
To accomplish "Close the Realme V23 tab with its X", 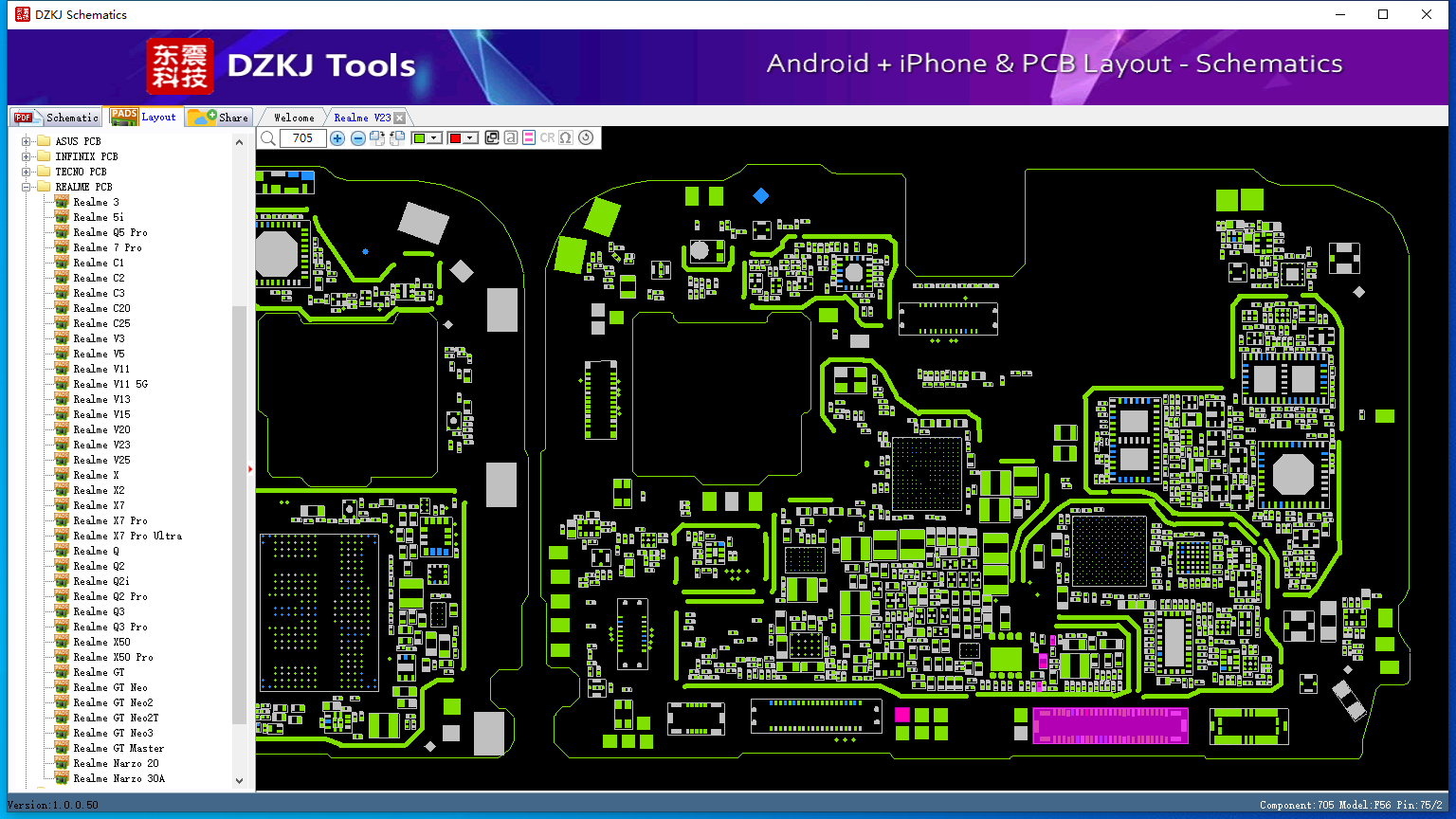I will 400,118.
